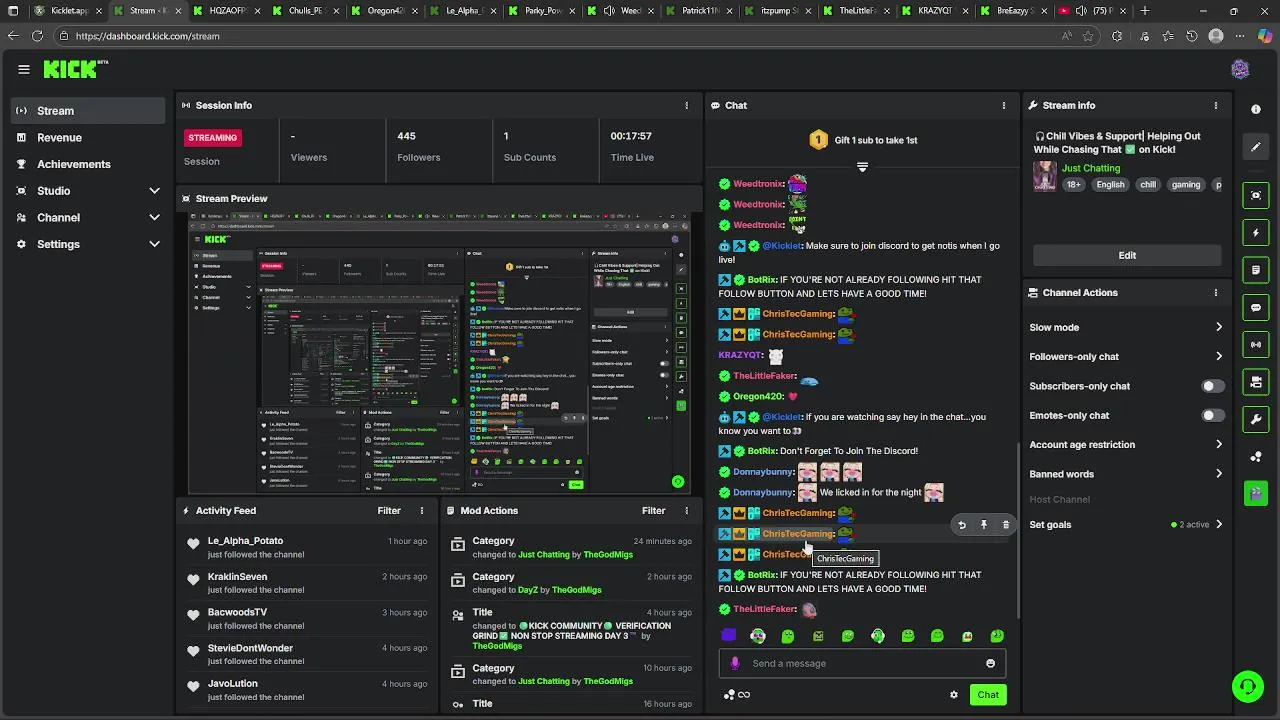Open the emoji picker in message box
The width and height of the screenshot is (1280, 720).
990,663
